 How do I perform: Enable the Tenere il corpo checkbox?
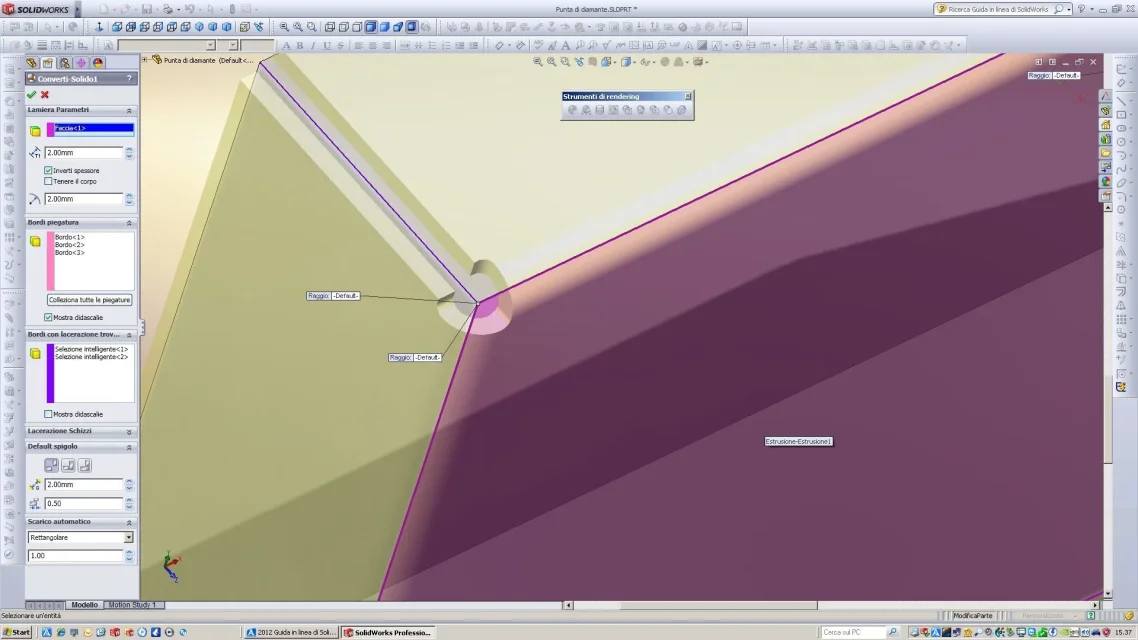48,181
